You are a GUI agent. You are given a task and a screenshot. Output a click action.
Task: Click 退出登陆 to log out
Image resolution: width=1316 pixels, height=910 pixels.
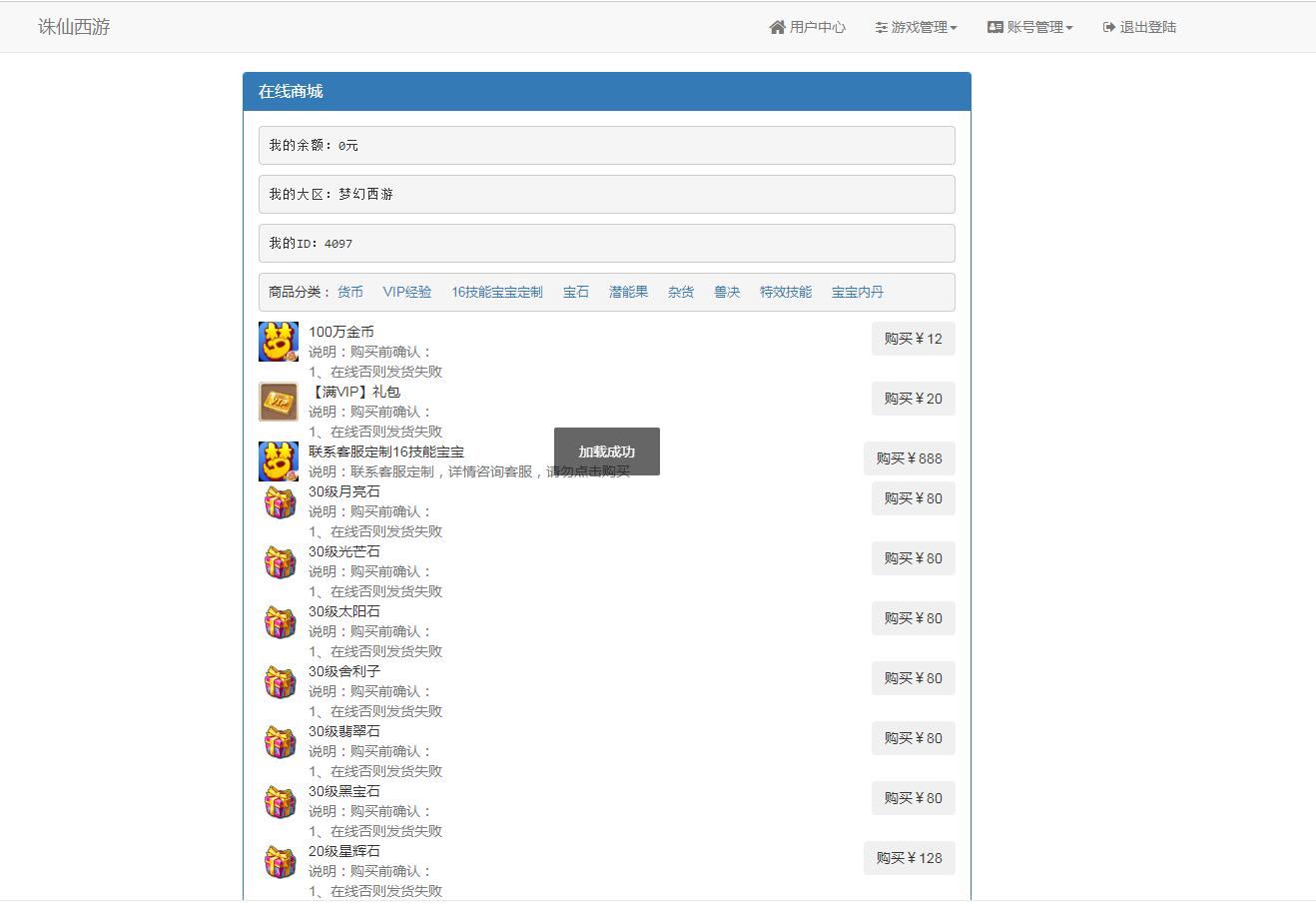pyautogui.click(x=1139, y=27)
